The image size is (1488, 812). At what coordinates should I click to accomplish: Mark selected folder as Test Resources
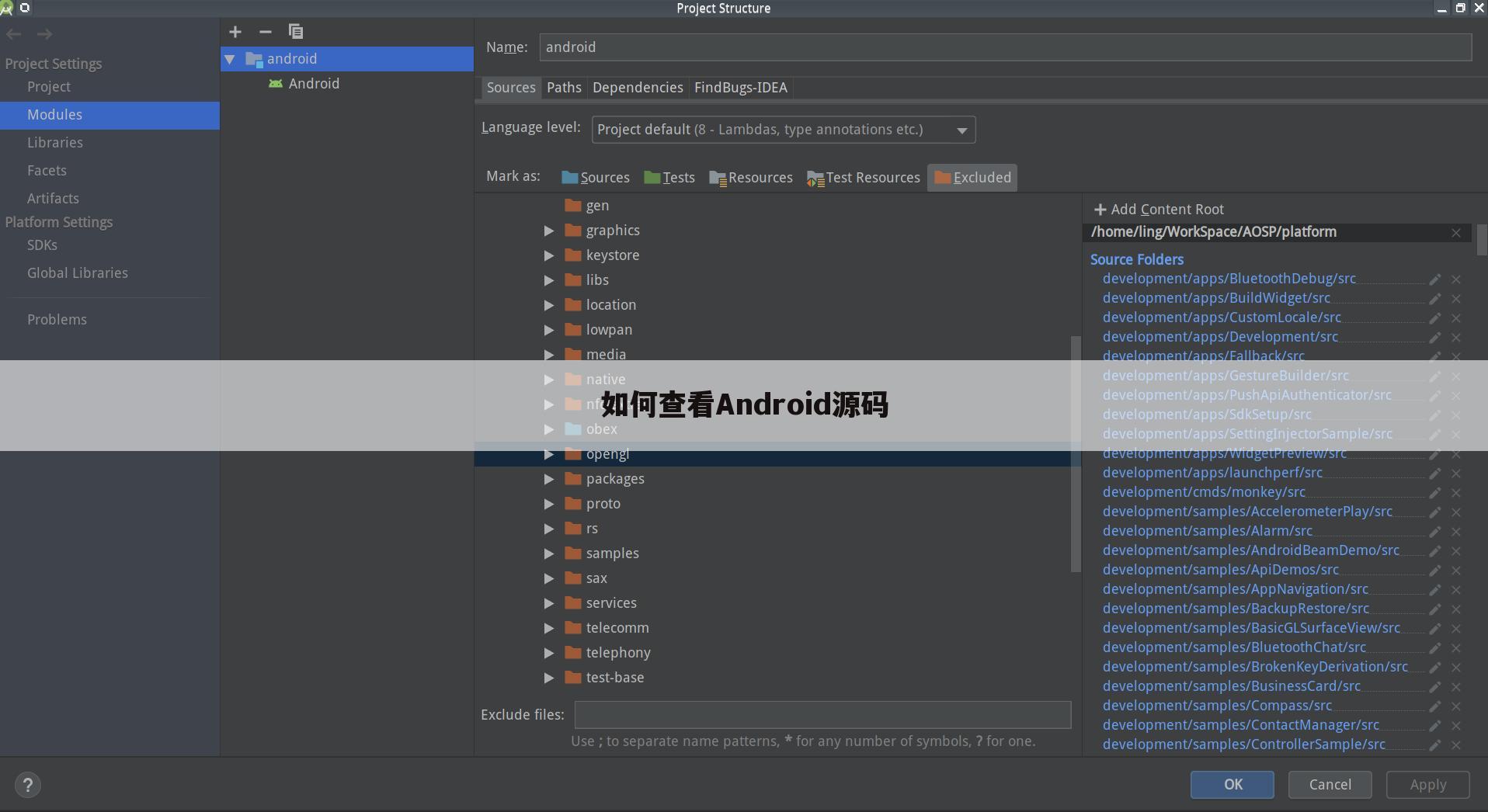[863, 178]
